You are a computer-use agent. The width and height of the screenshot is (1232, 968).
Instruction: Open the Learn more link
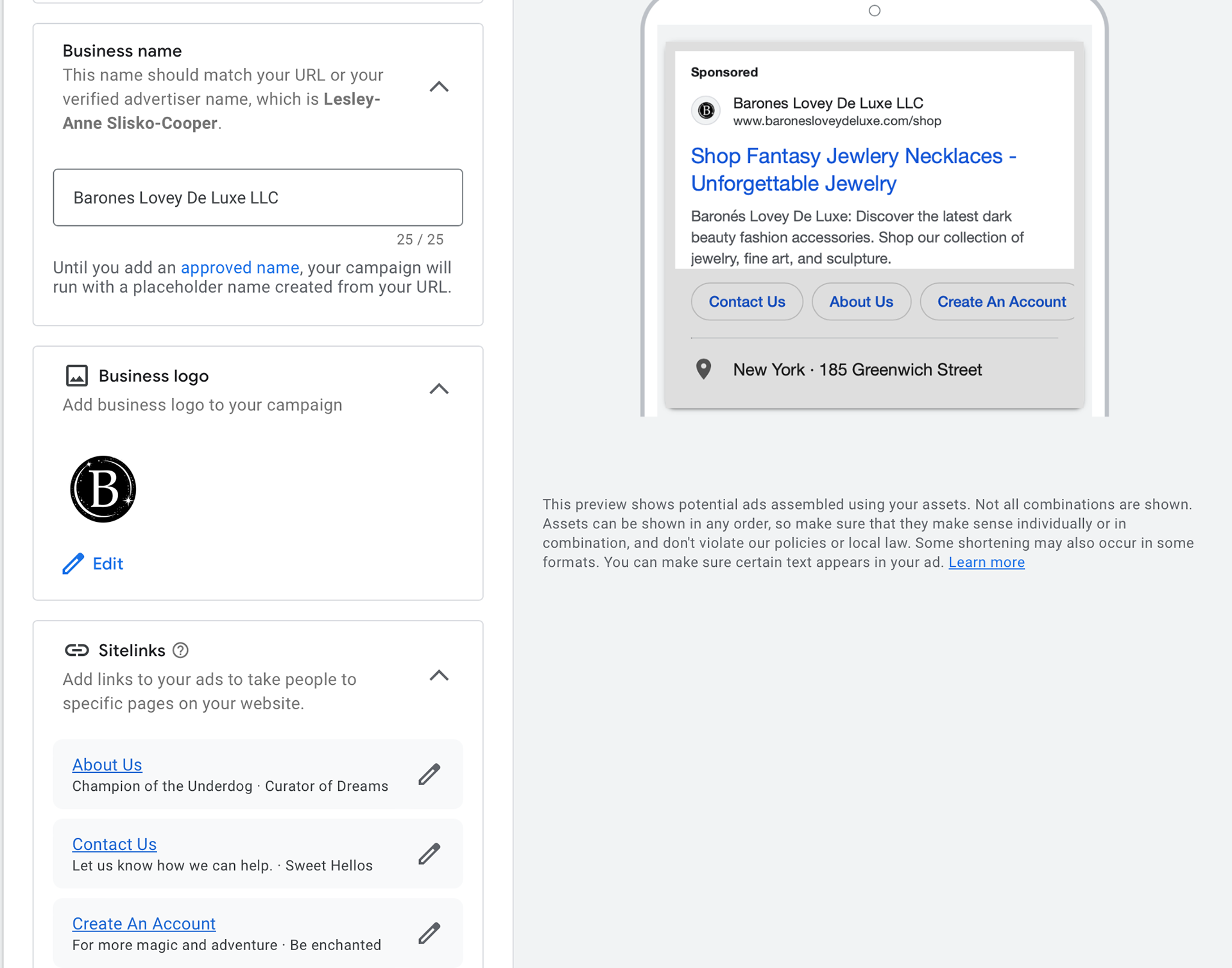coord(986,562)
